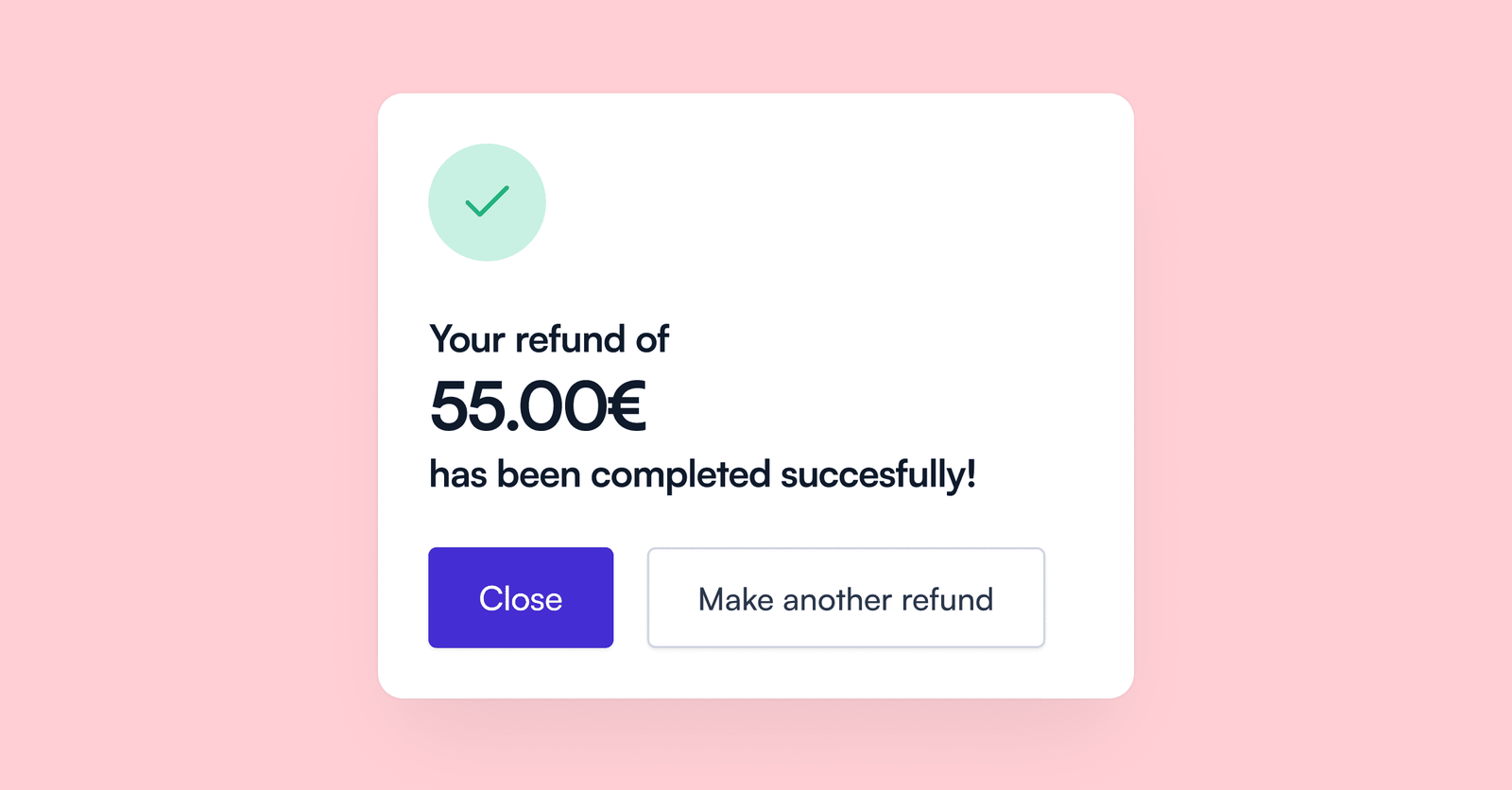Image resolution: width=1512 pixels, height=790 pixels.
Task: Click the word "another" on the outlined button
Action: (x=836, y=599)
